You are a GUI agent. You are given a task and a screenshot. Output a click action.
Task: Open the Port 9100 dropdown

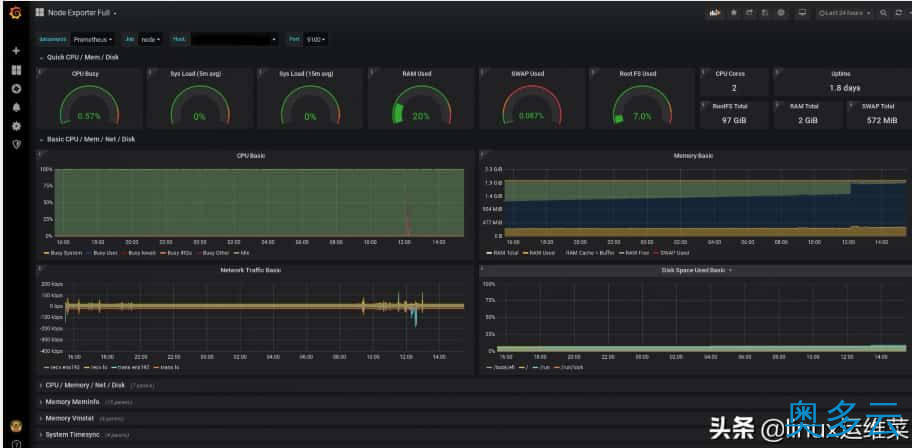316,40
